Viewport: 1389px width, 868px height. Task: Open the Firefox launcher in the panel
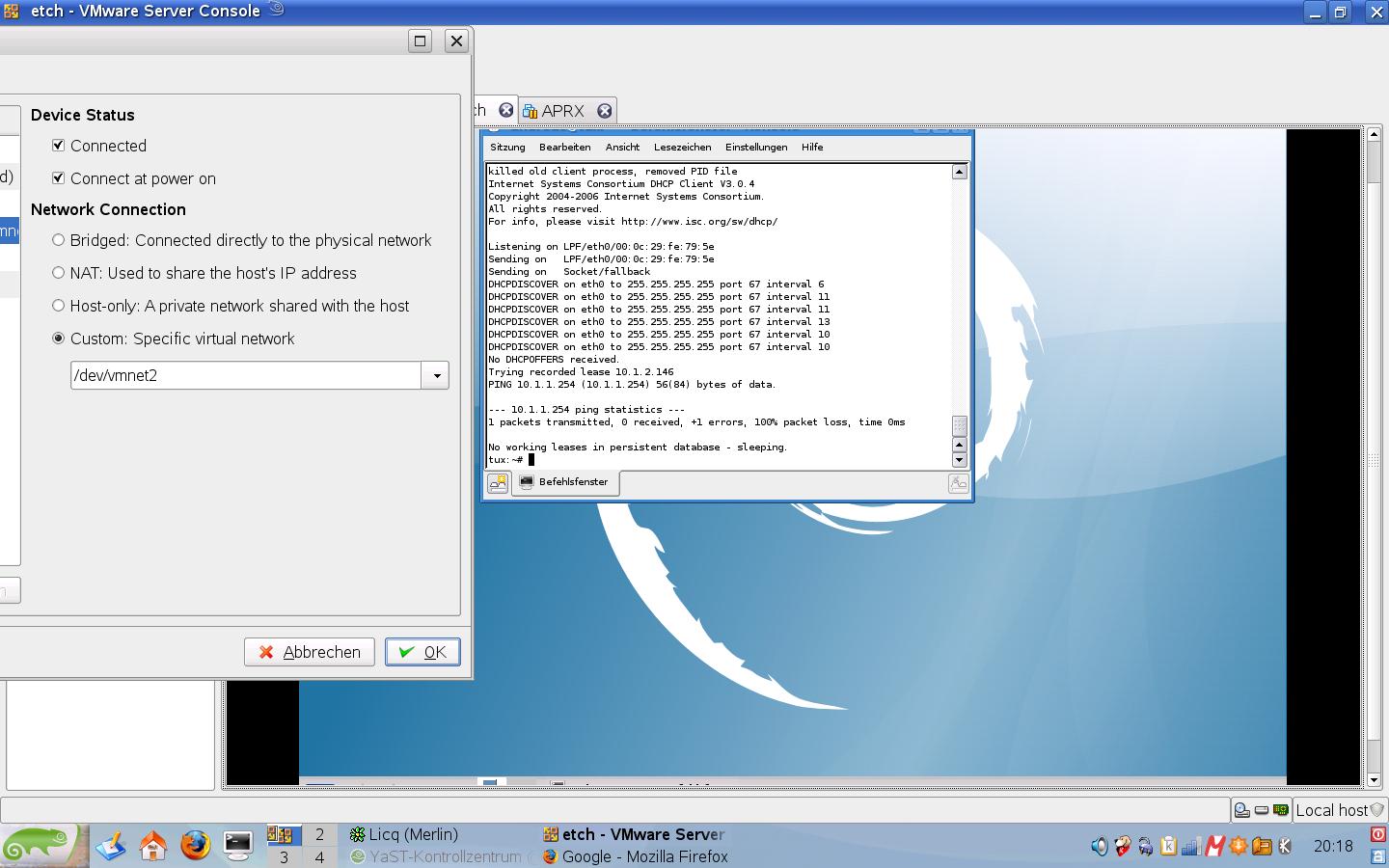click(195, 846)
